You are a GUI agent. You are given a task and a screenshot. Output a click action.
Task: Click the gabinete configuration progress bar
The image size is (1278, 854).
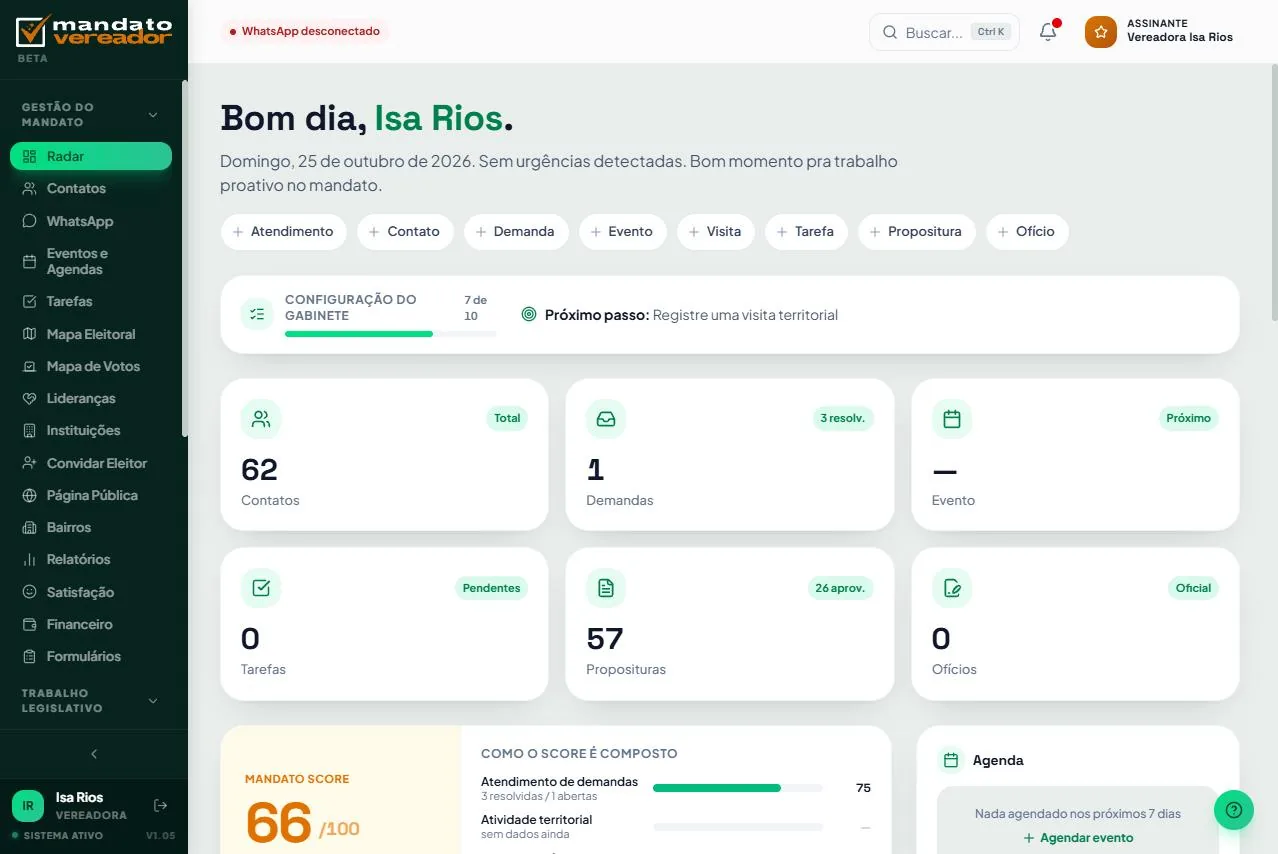[x=390, y=333]
